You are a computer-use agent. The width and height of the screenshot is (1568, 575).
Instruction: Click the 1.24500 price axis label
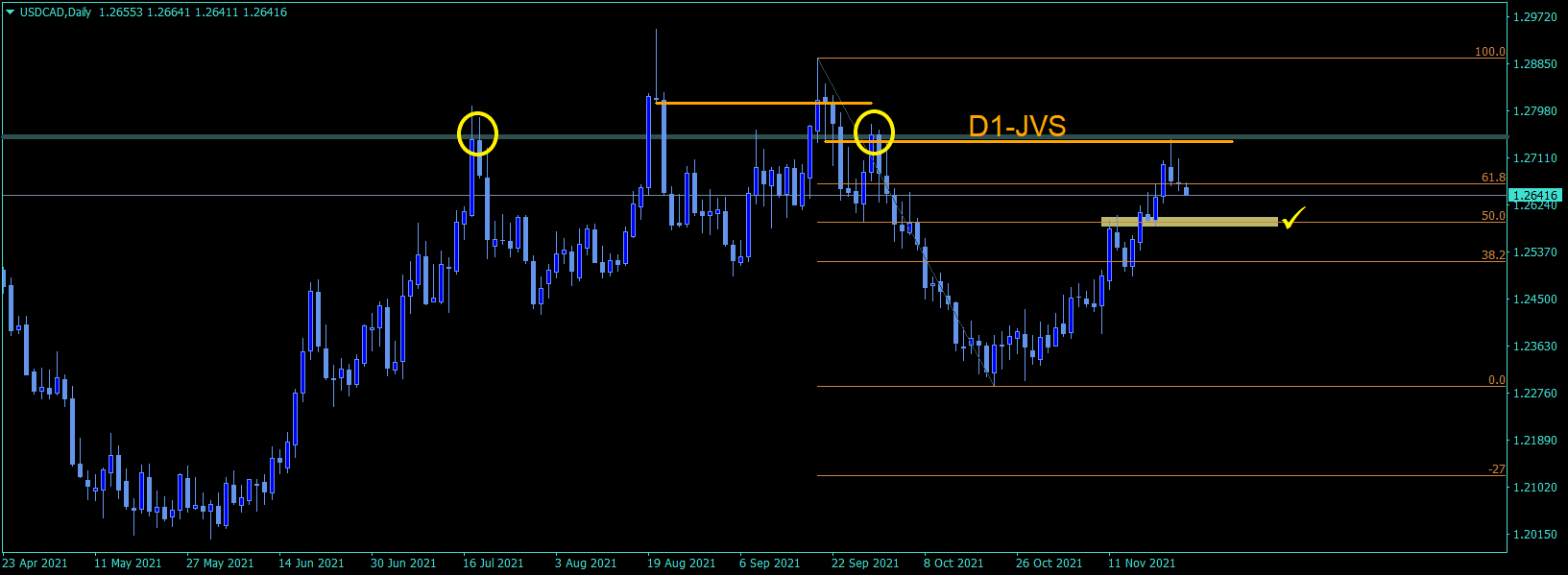tap(1534, 299)
